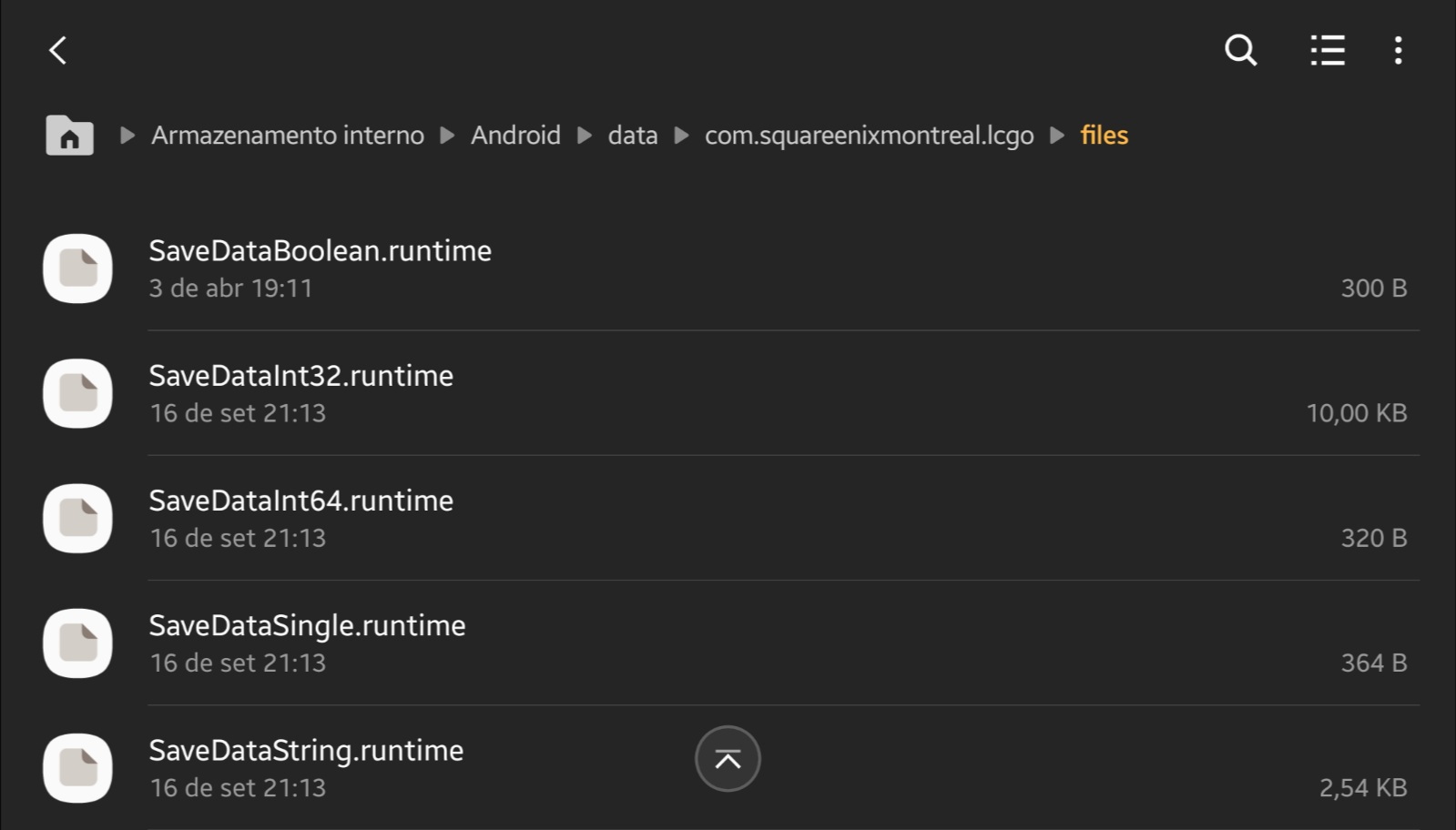Open the SaveDataSingle.runtime file name
This screenshot has width=1456, height=830.
pyautogui.click(x=307, y=626)
